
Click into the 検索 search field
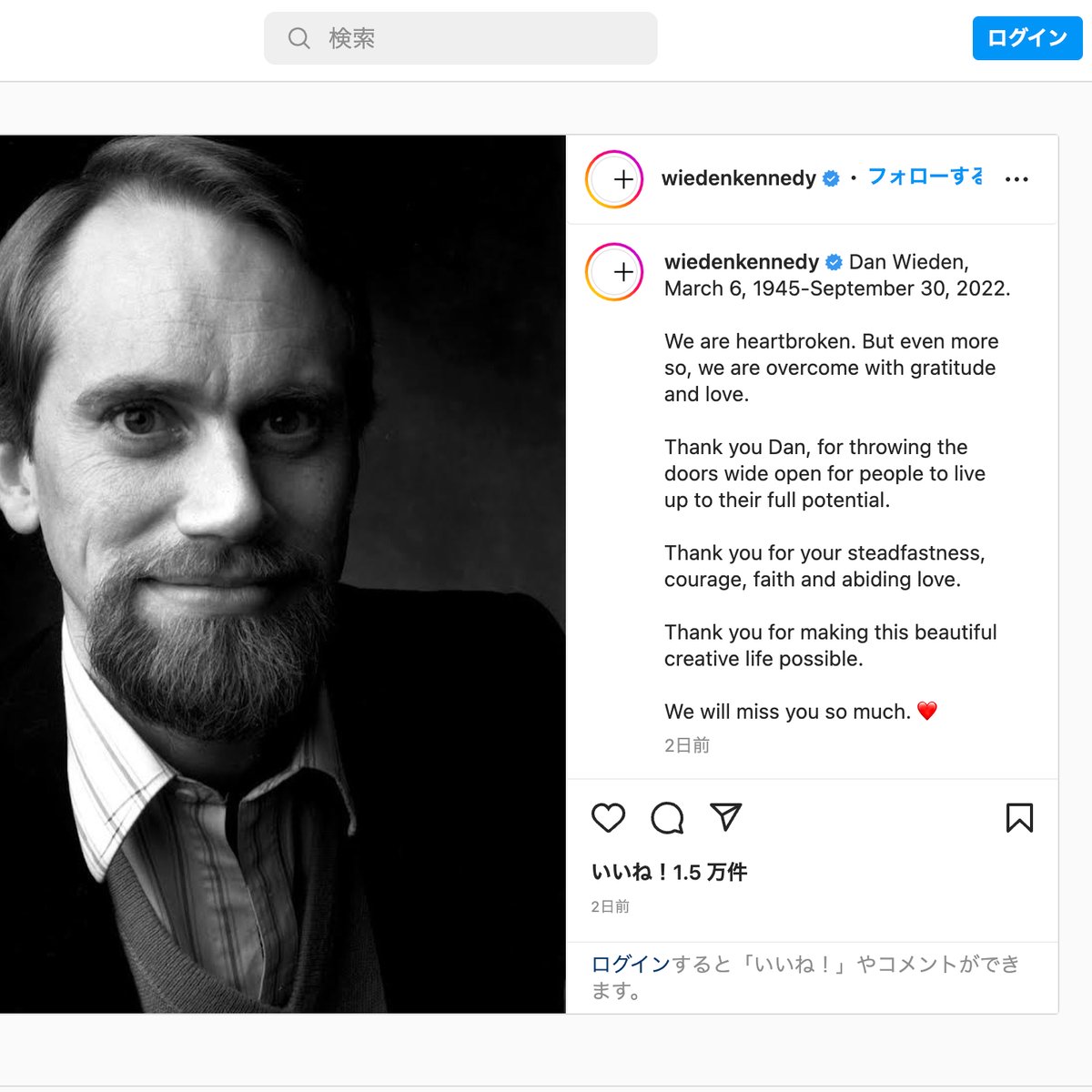pos(473,38)
